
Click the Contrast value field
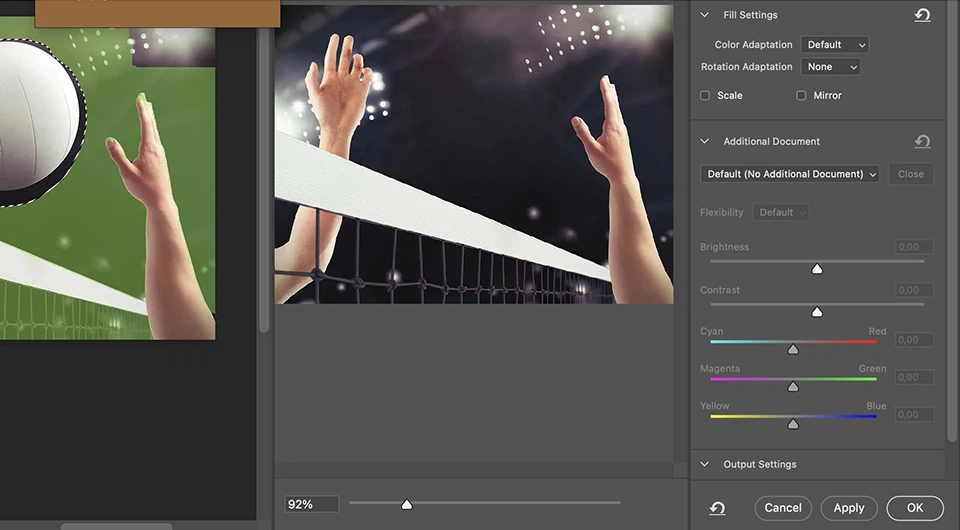click(915, 290)
